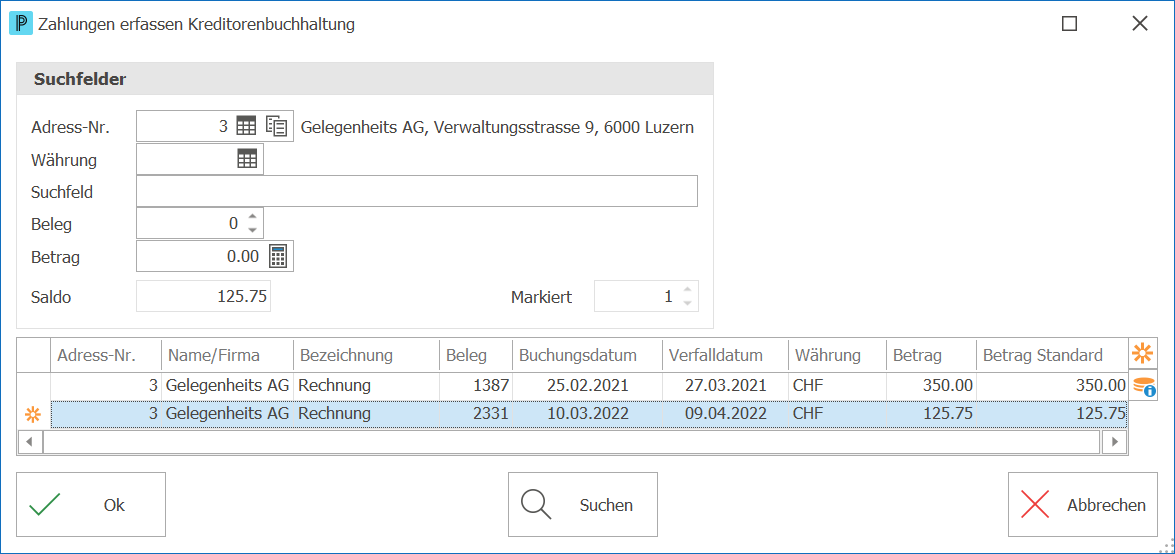
Task: Click the orange asterisk marker on row 2331
Action: pyautogui.click(x=33, y=413)
